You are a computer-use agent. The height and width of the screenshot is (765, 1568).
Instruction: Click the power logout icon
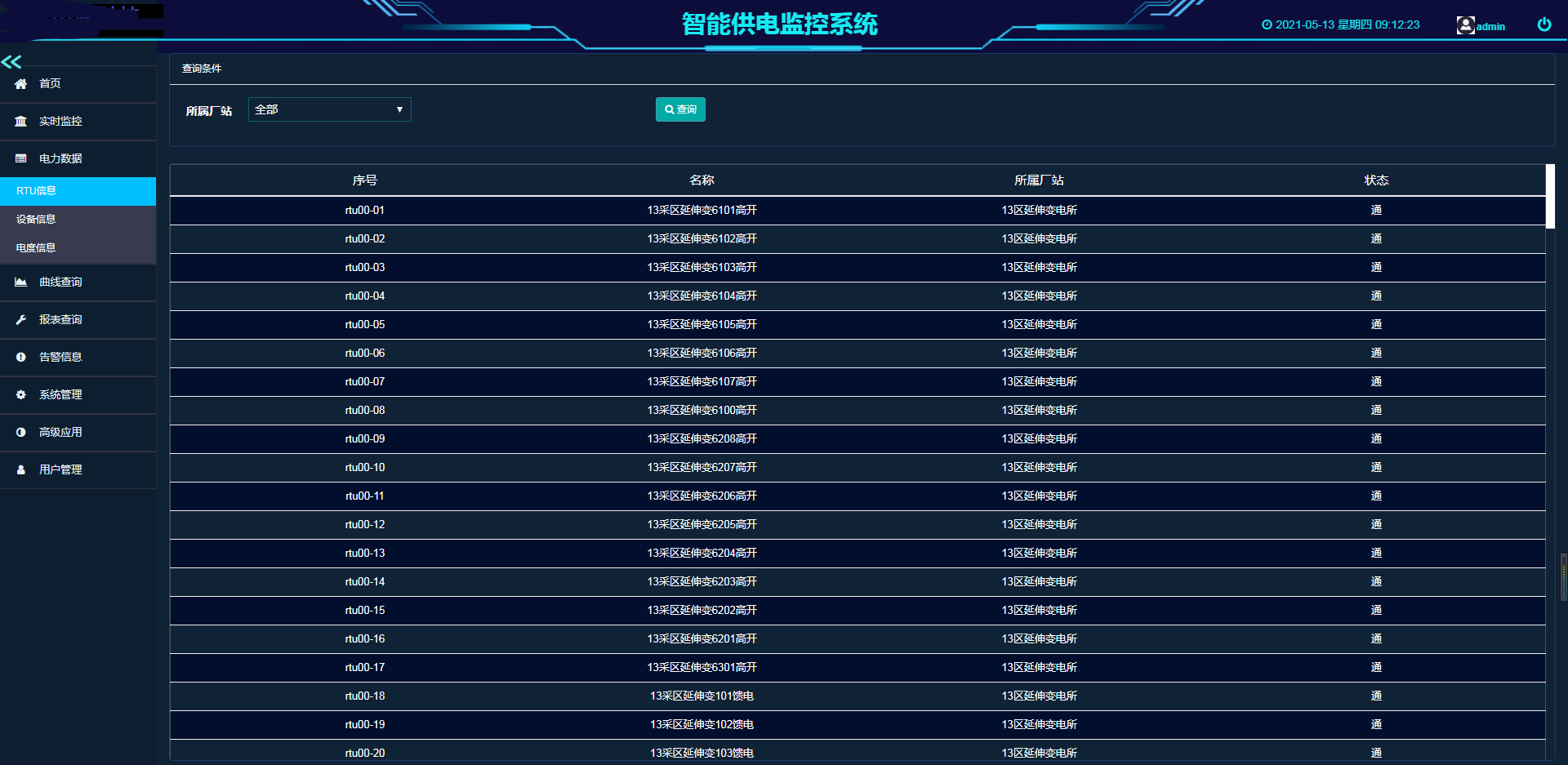[x=1543, y=24]
